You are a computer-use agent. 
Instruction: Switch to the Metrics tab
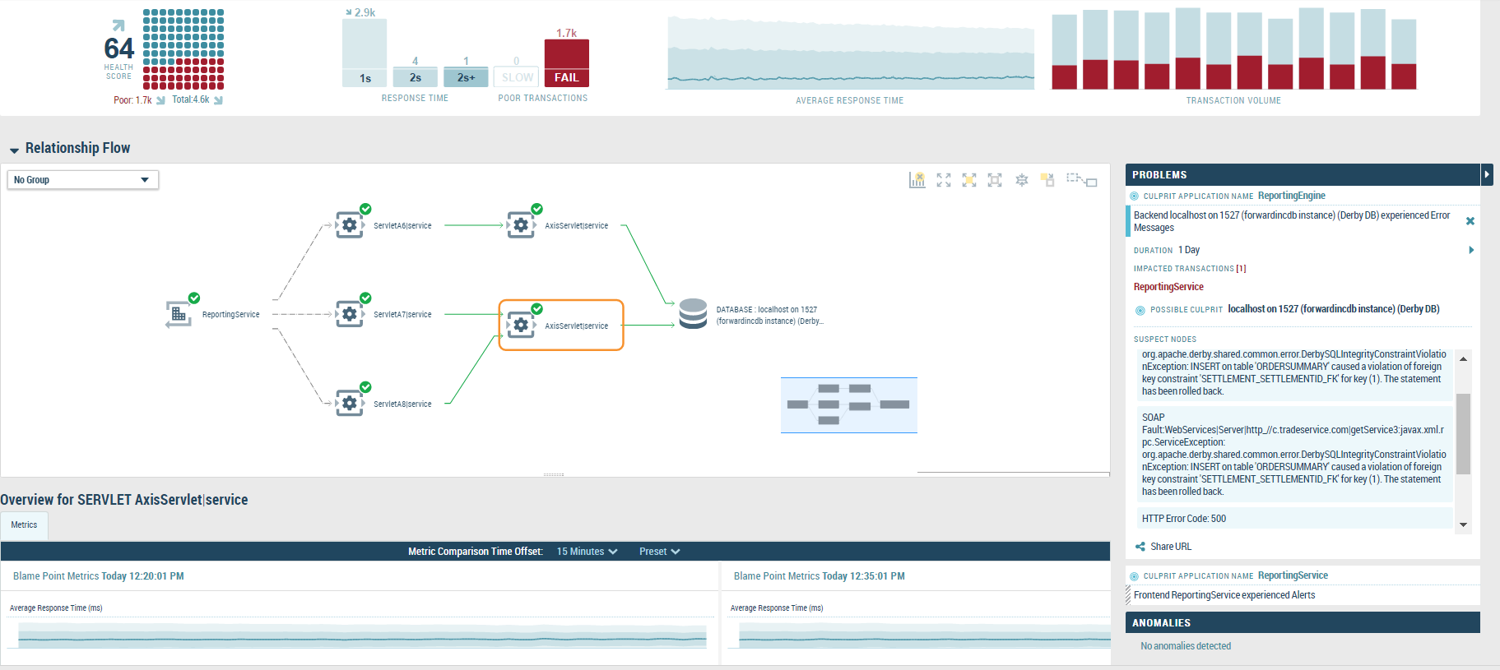pyautogui.click(x=23, y=524)
